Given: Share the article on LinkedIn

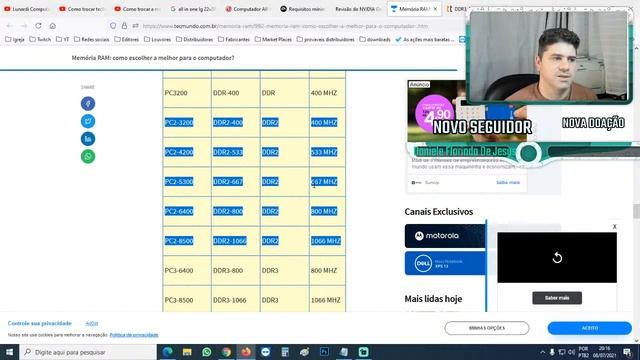Looking at the screenshot, I should (88, 139).
